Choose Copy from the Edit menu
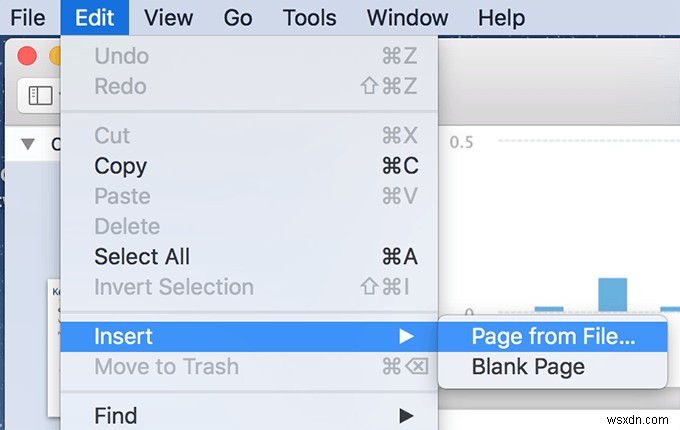Screen dimensions: 680x430 [121, 166]
